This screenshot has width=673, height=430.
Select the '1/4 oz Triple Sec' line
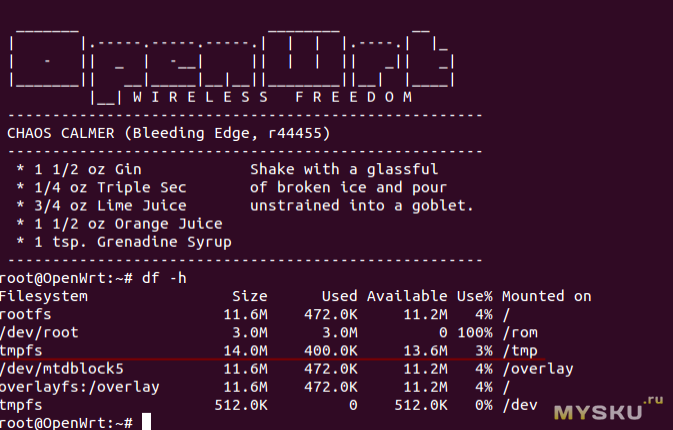[x=110, y=188]
